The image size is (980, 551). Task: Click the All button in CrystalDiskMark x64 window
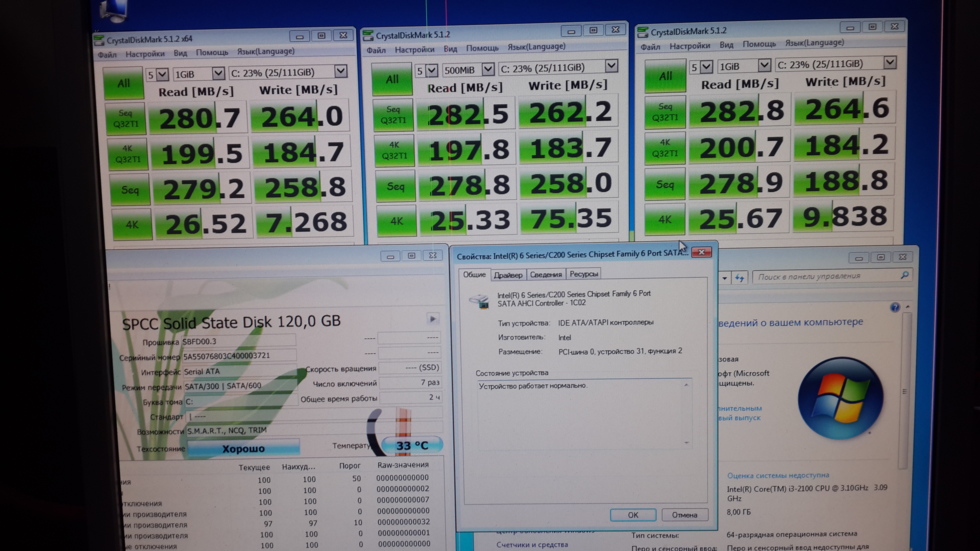coord(123,84)
